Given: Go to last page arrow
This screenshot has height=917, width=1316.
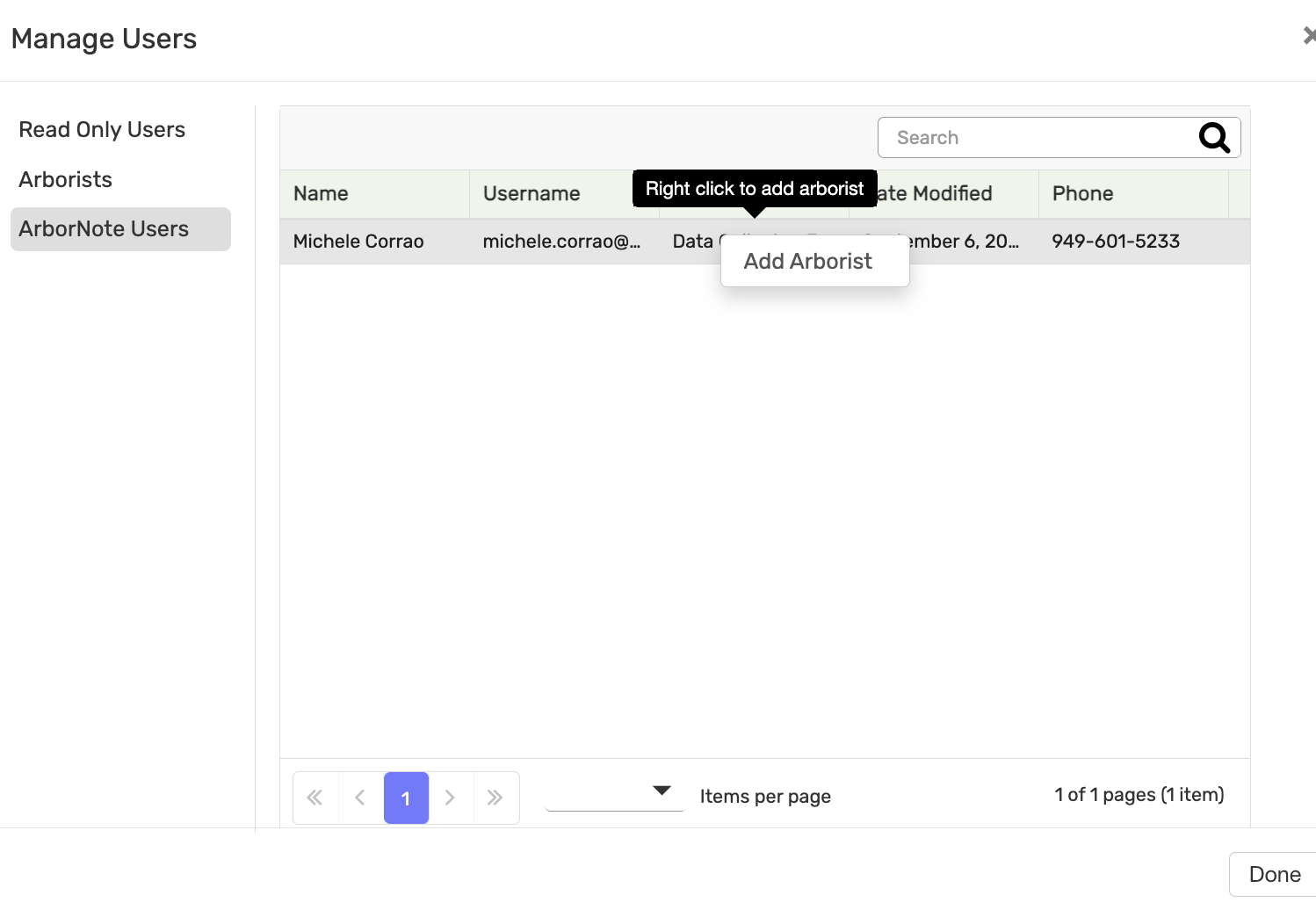Looking at the screenshot, I should coord(495,798).
